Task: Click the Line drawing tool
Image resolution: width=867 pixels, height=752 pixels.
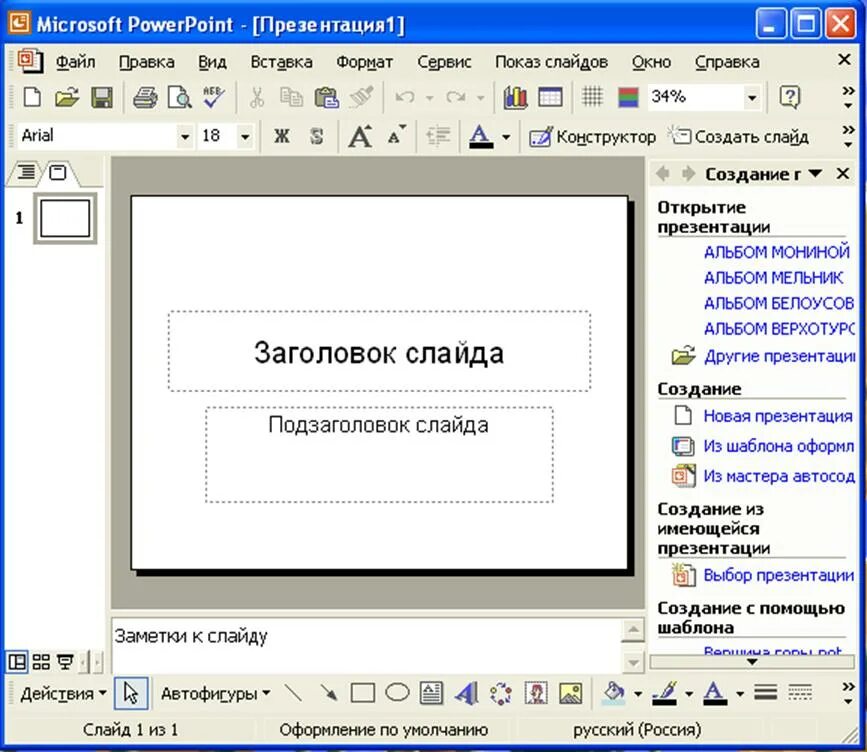Action: pyautogui.click(x=293, y=692)
